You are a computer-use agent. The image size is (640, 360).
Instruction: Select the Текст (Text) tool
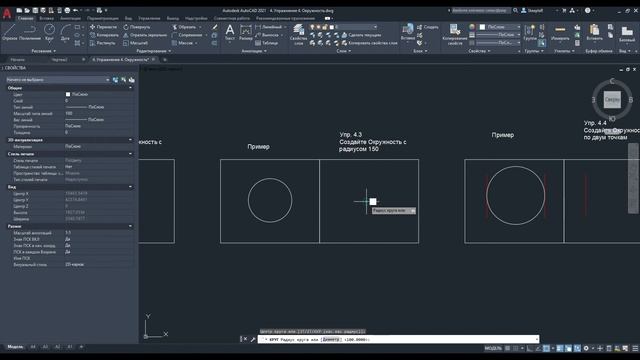tap(230, 32)
